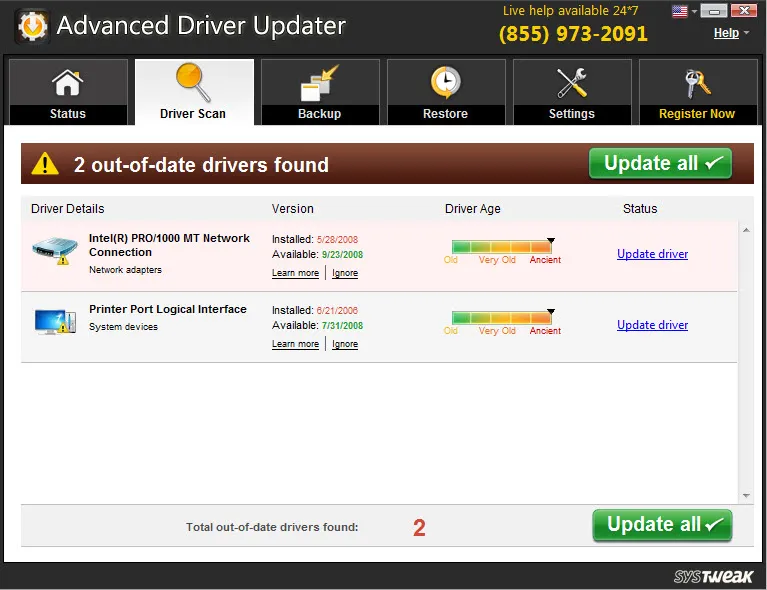Open the language dropdown arrow beside flag
This screenshot has width=767, height=590.
click(694, 12)
